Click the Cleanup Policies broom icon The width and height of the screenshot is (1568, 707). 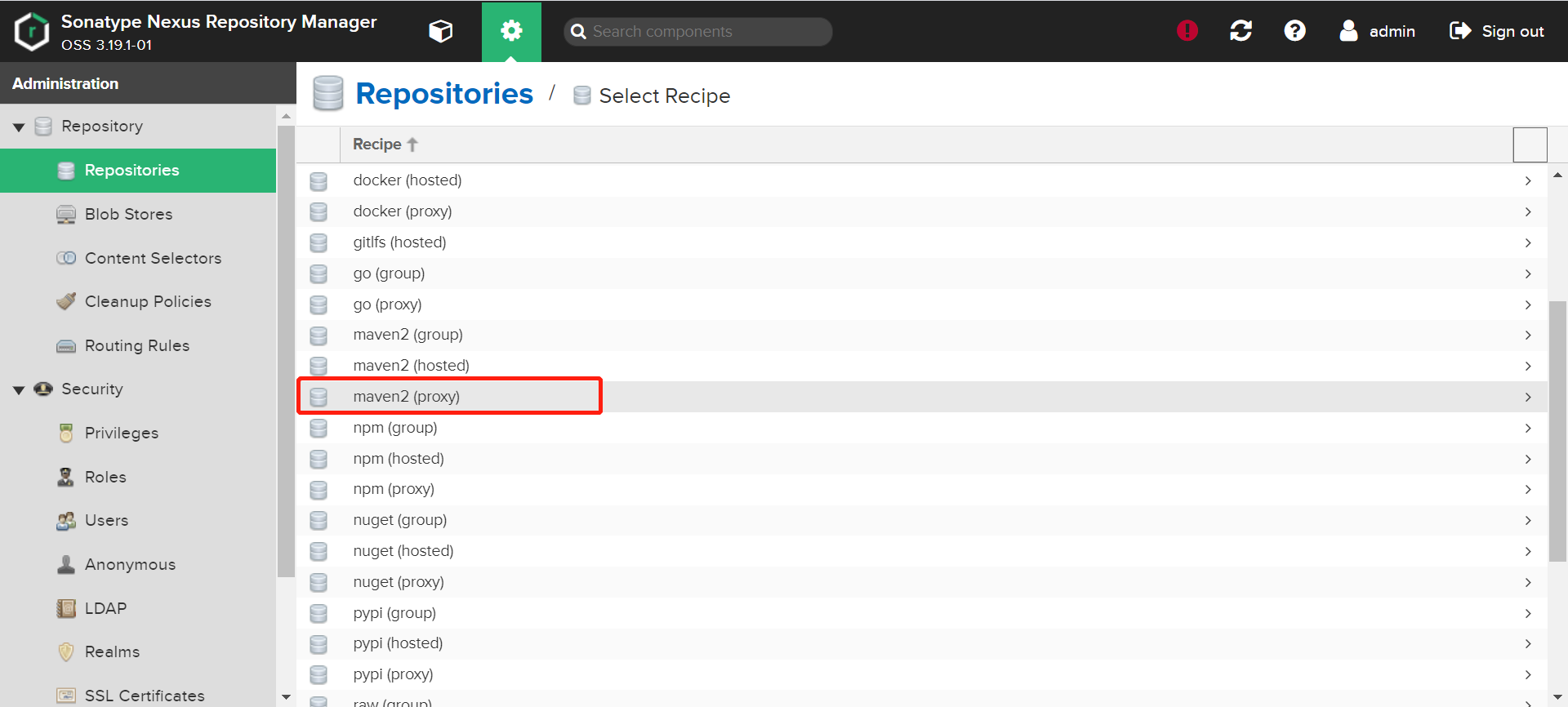point(66,301)
